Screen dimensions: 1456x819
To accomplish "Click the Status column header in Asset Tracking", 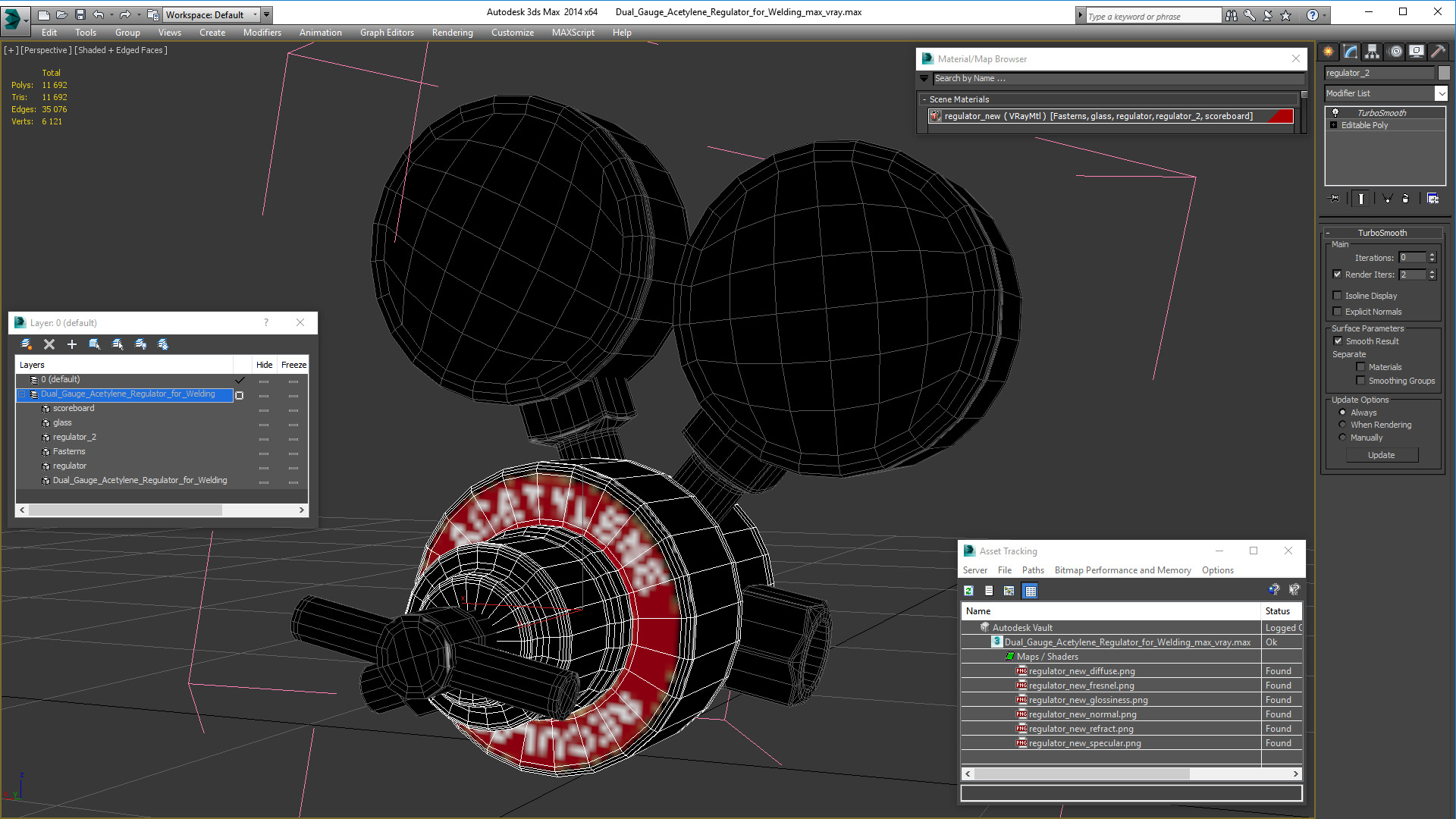I will [x=1282, y=611].
